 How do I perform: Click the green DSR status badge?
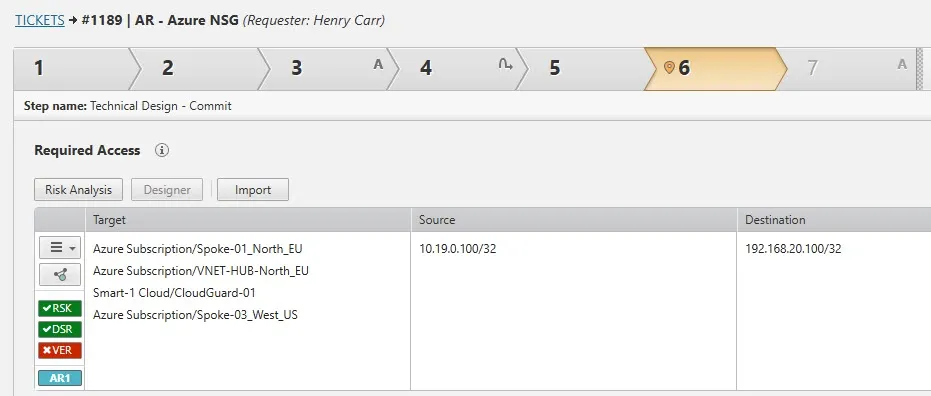click(x=60, y=330)
